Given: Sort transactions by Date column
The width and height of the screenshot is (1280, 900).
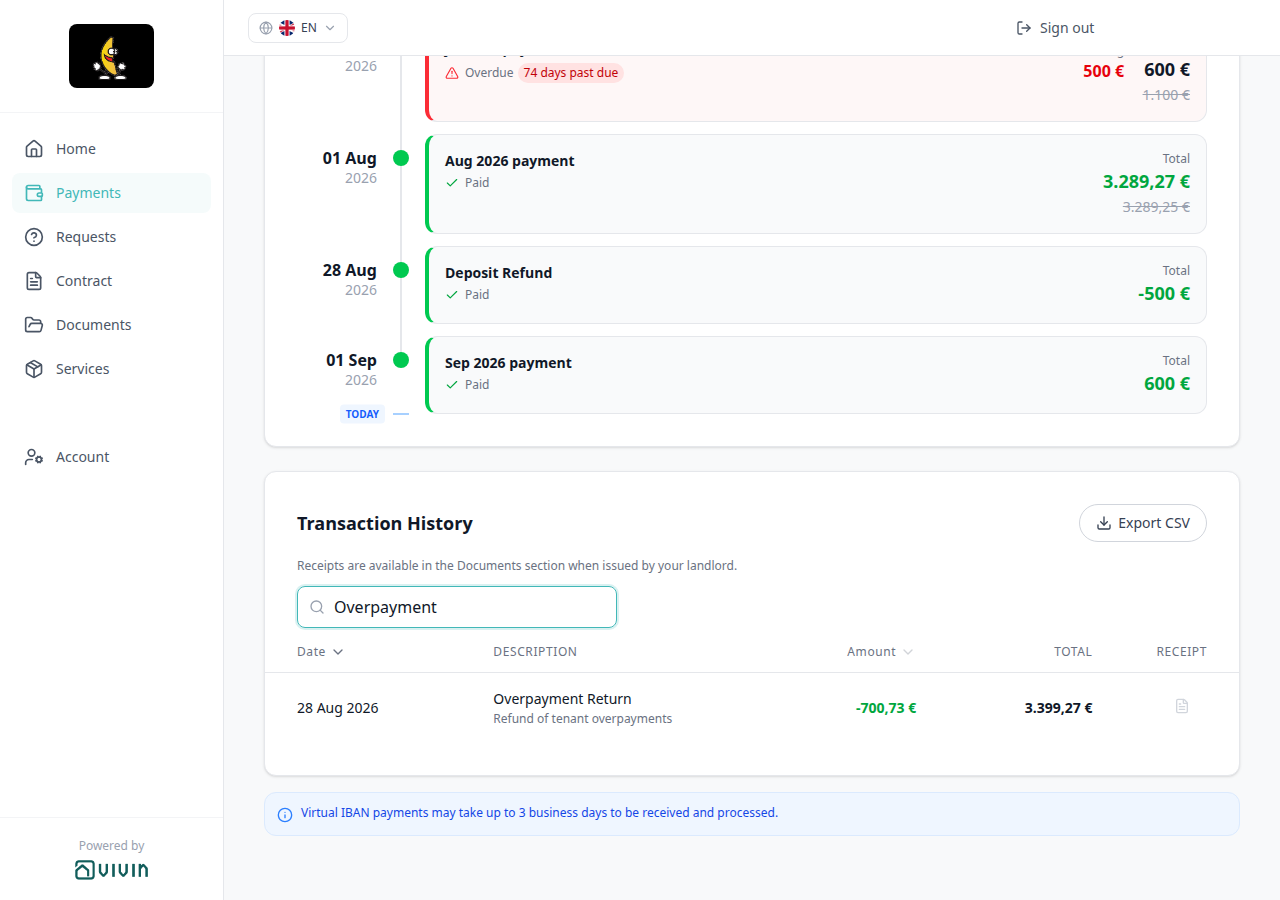Looking at the screenshot, I should 320,651.
